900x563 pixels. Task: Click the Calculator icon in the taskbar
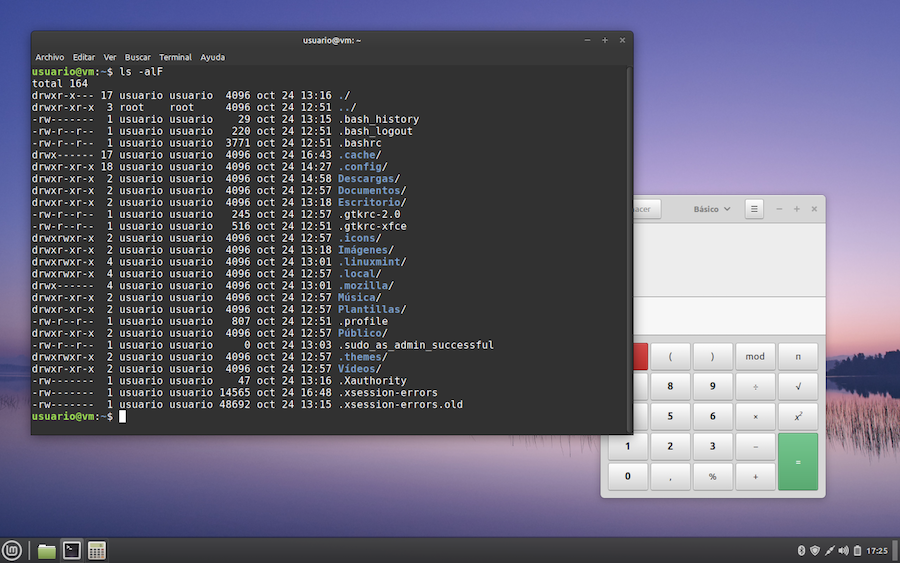pos(97,550)
